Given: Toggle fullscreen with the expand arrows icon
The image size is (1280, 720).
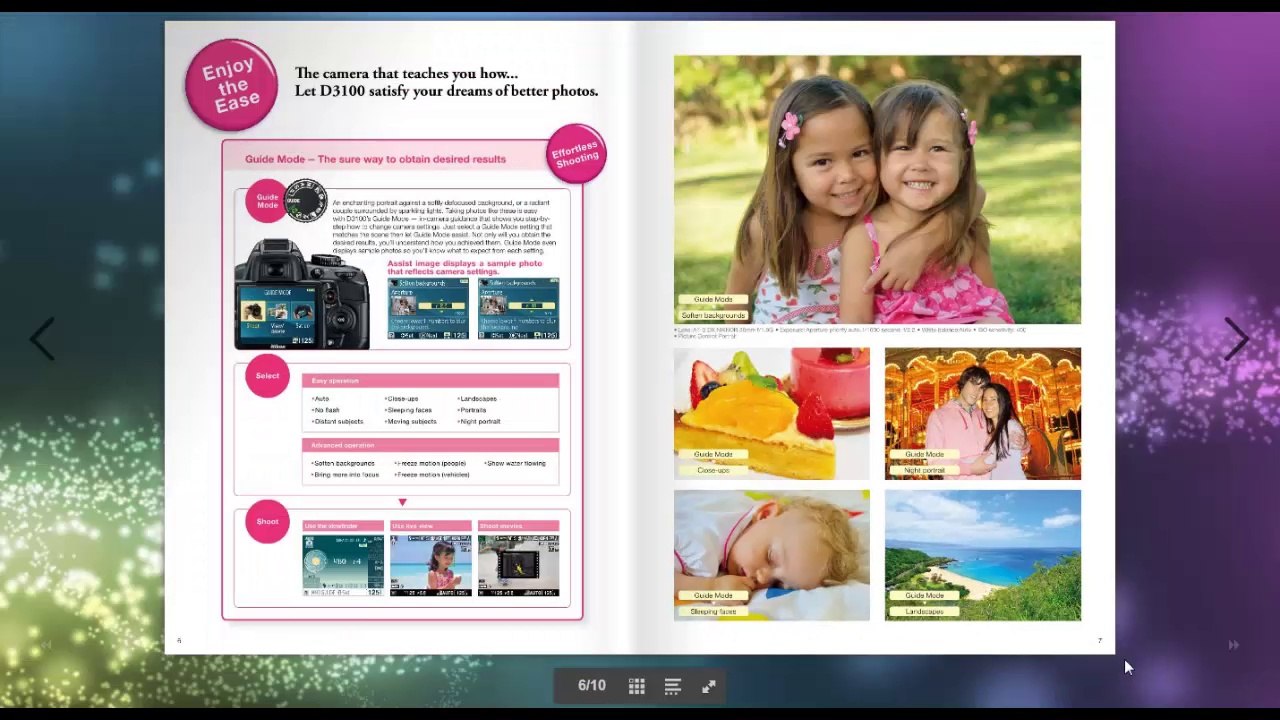Looking at the screenshot, I should coord(709,686).
